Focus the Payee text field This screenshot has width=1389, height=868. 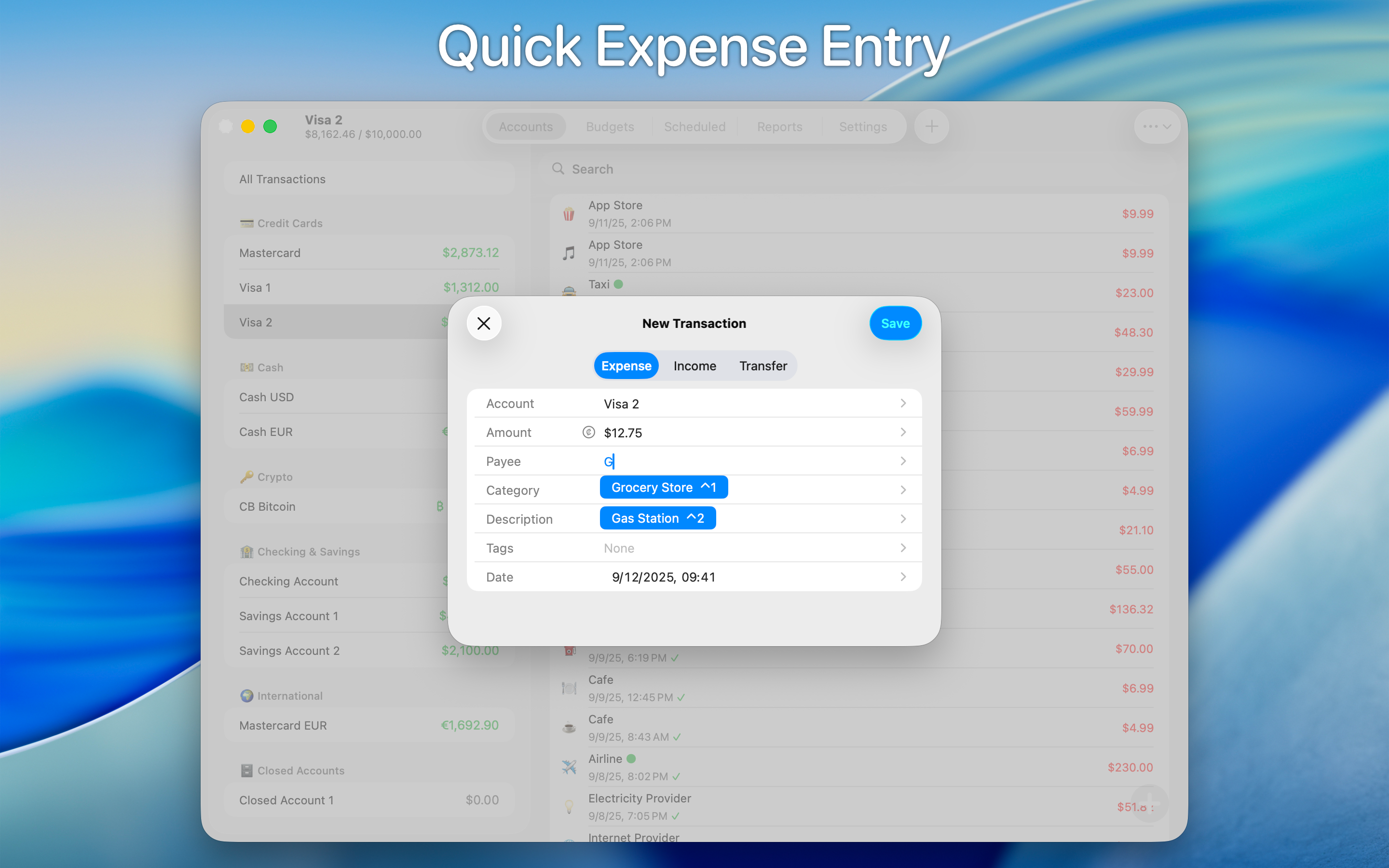click(746, 461)
